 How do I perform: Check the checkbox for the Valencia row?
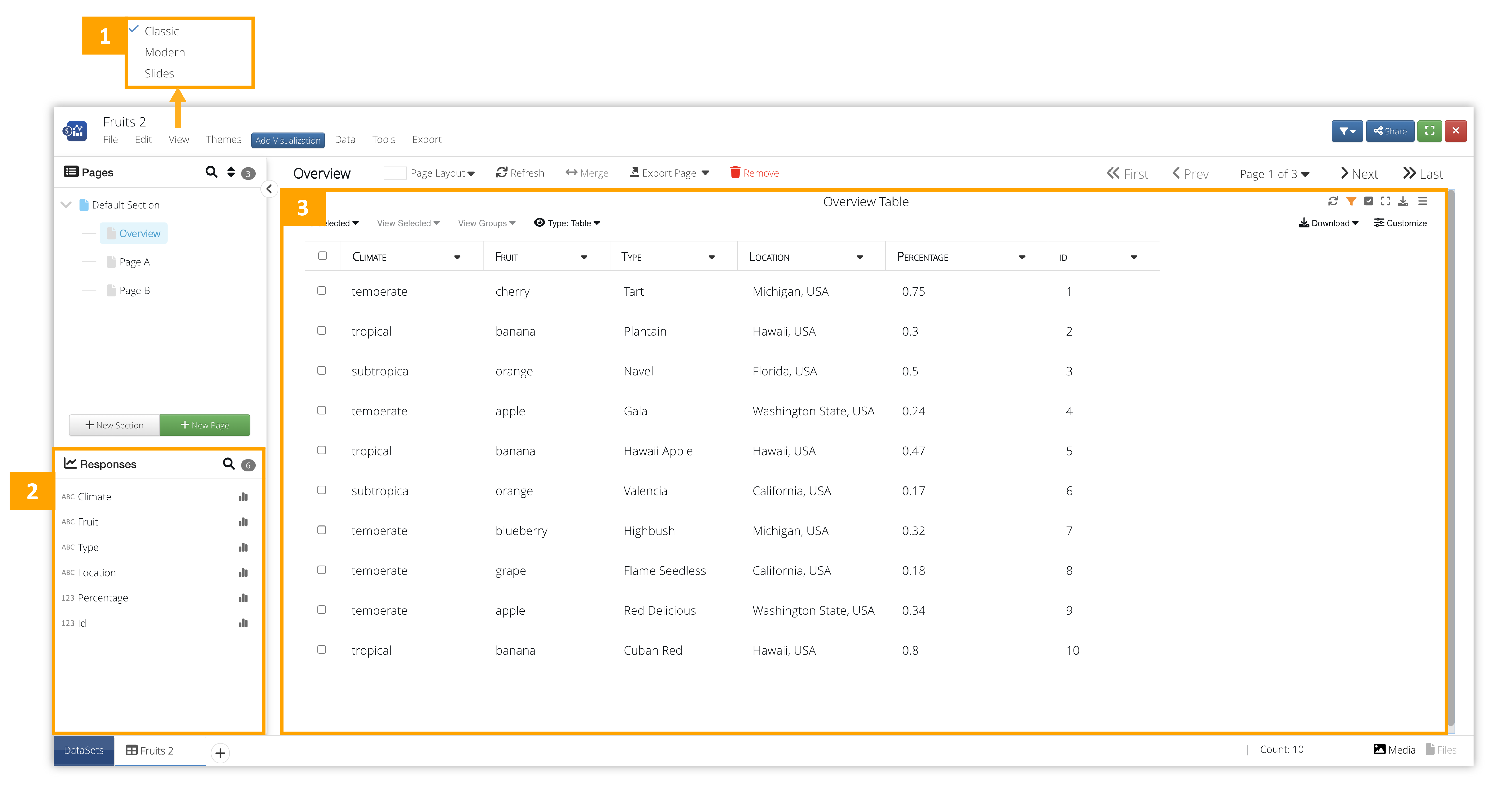[x=322, y=490]
